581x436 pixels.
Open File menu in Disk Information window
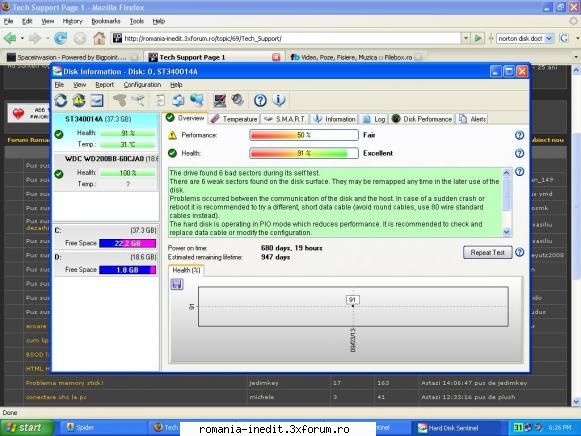[59, 85]
